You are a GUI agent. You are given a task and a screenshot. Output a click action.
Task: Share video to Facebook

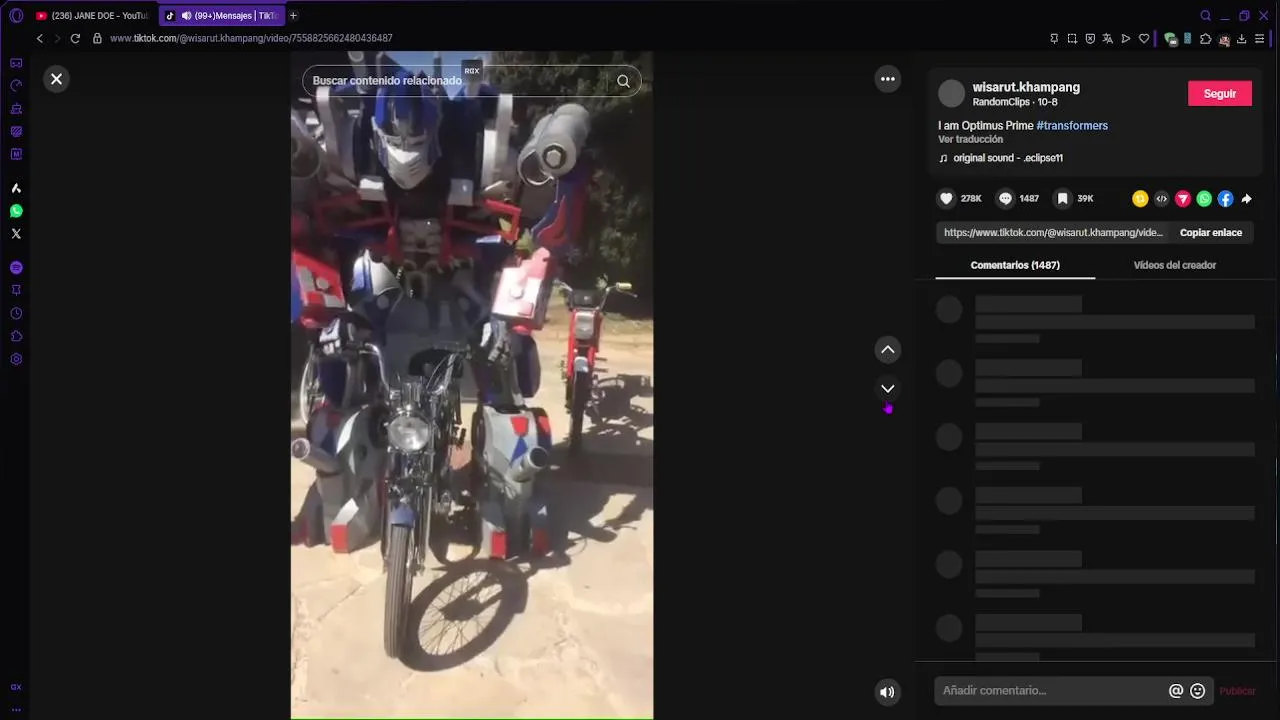tap(1225, 199)
